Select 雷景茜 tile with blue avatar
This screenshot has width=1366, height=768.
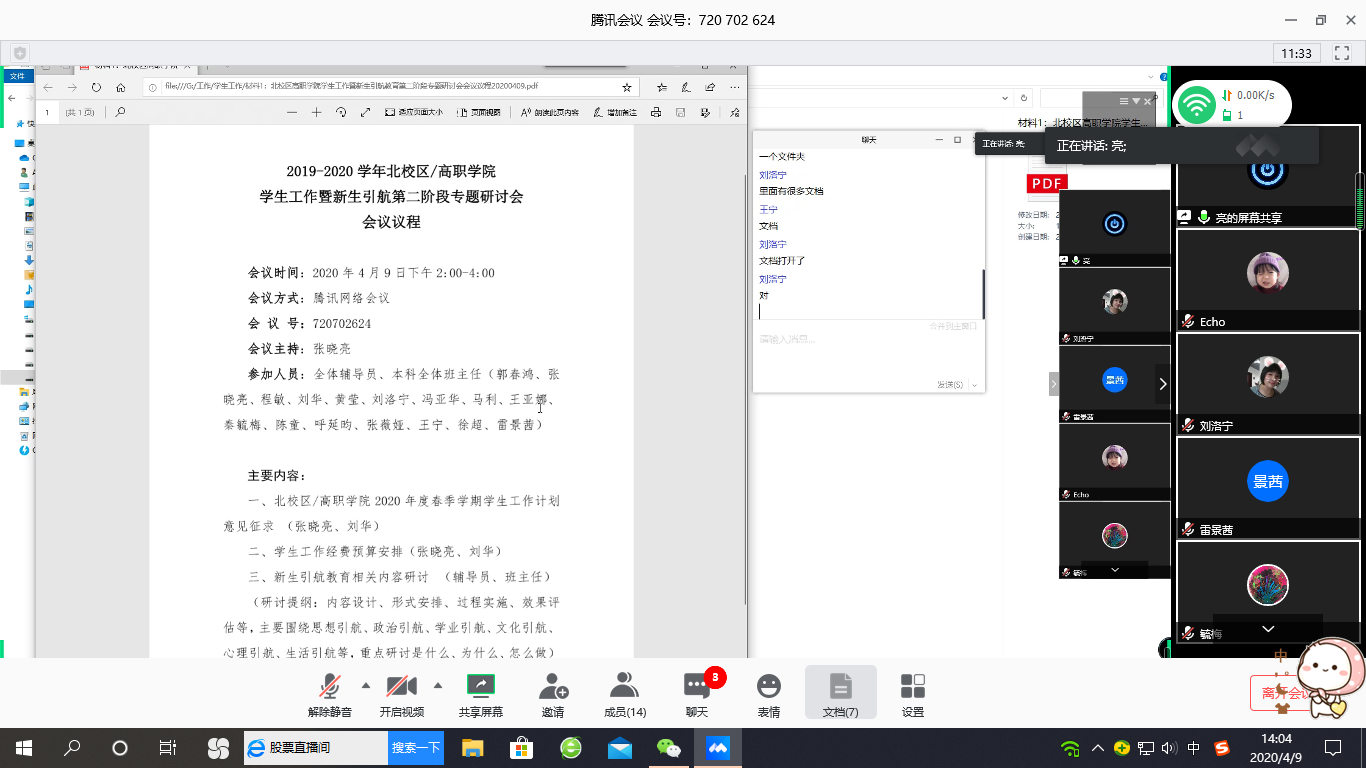click(x=1268, y=487)
